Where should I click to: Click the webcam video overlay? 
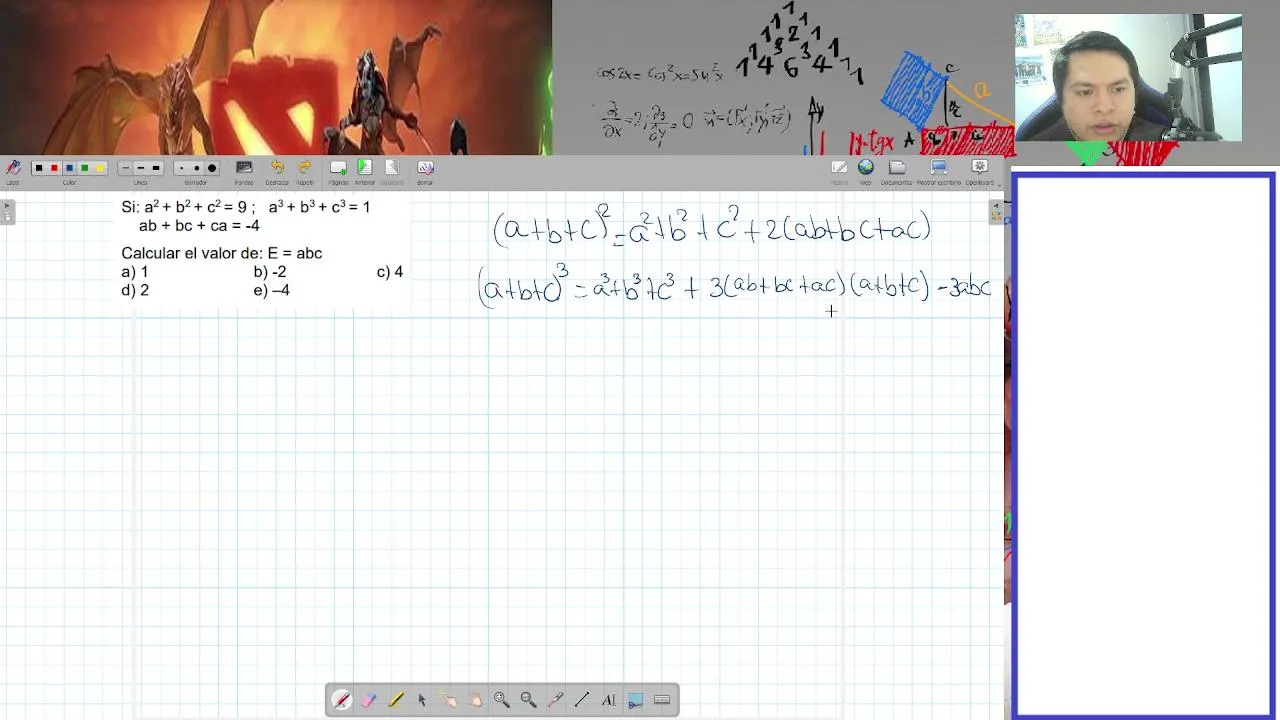(x=1128, y=78)
